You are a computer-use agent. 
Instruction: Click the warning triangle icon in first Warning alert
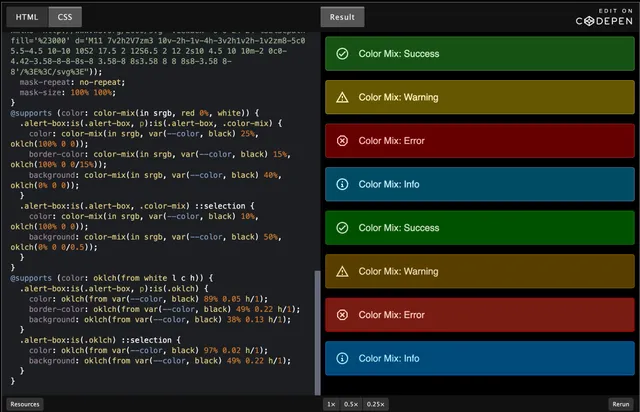(x=343, y=97)
